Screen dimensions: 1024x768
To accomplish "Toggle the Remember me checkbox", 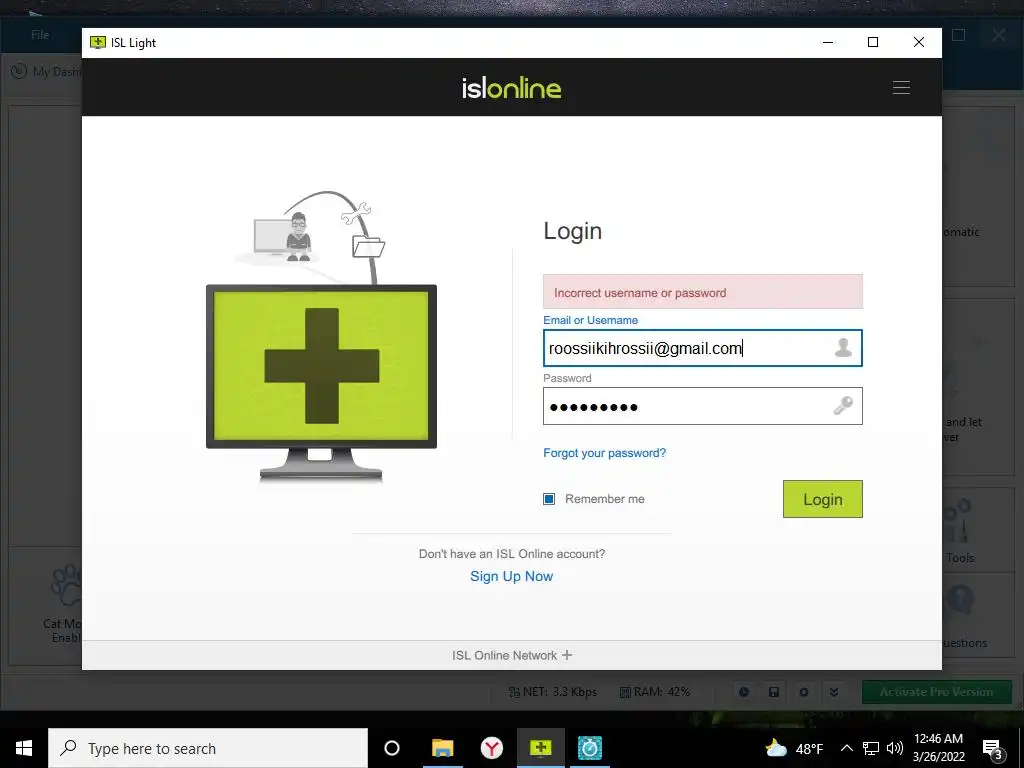I will tap(549, 499).
